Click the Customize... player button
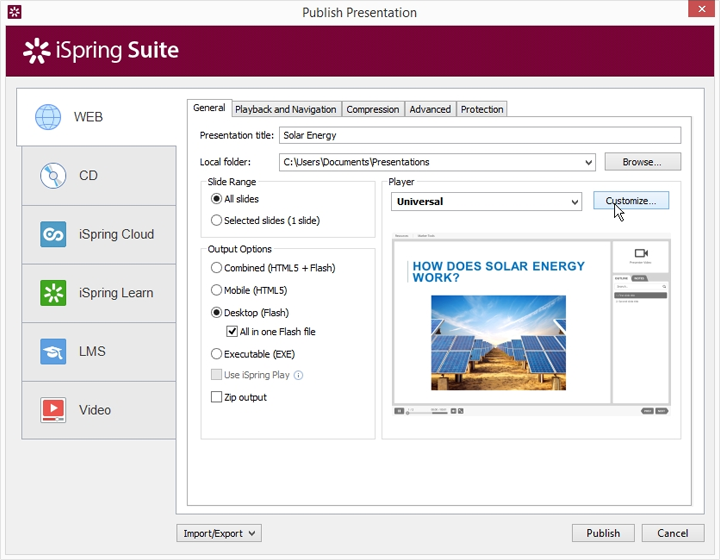 pos(631,201)
